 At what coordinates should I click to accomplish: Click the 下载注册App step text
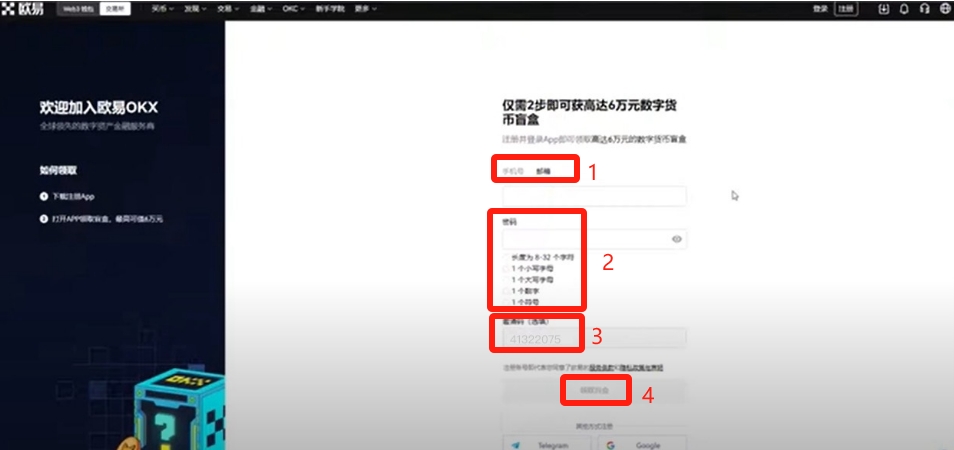(x=72, y=196)
